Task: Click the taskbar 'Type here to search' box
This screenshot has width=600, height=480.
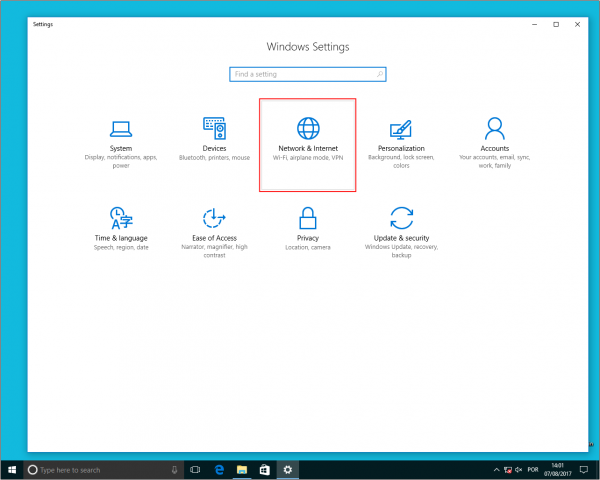Action: point(104,470)
